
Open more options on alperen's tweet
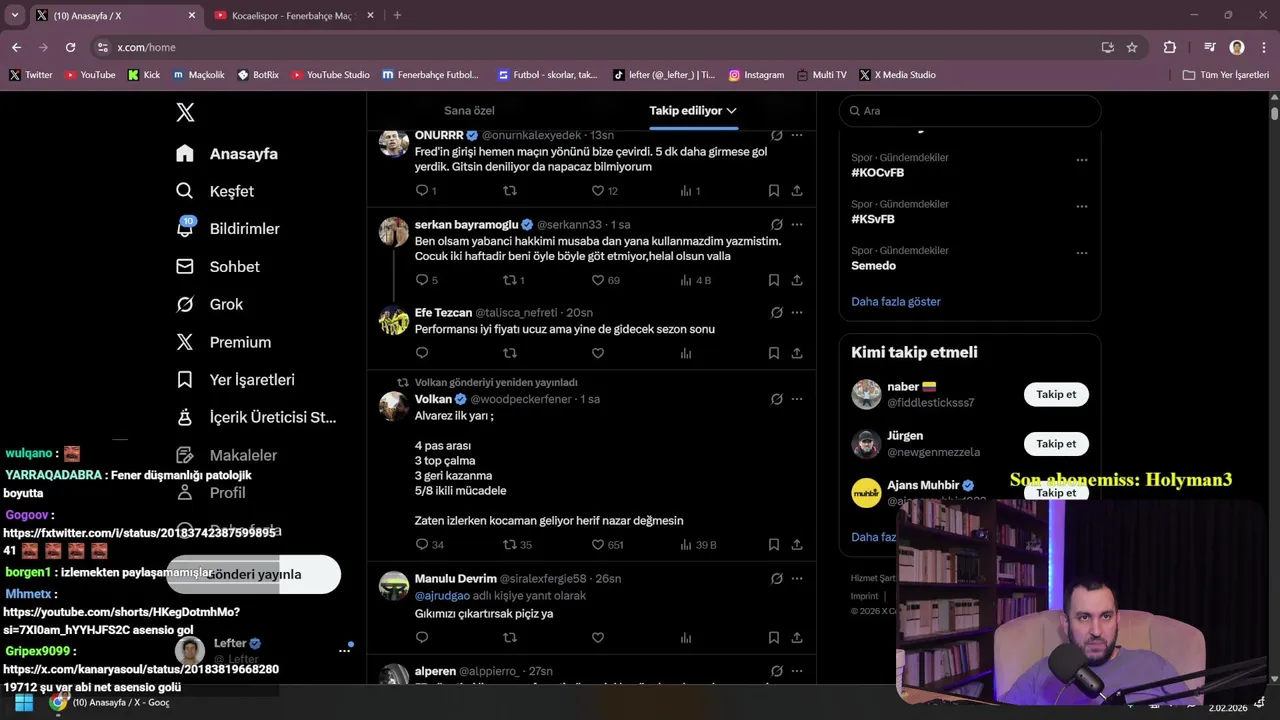click(x=797, y=671)
